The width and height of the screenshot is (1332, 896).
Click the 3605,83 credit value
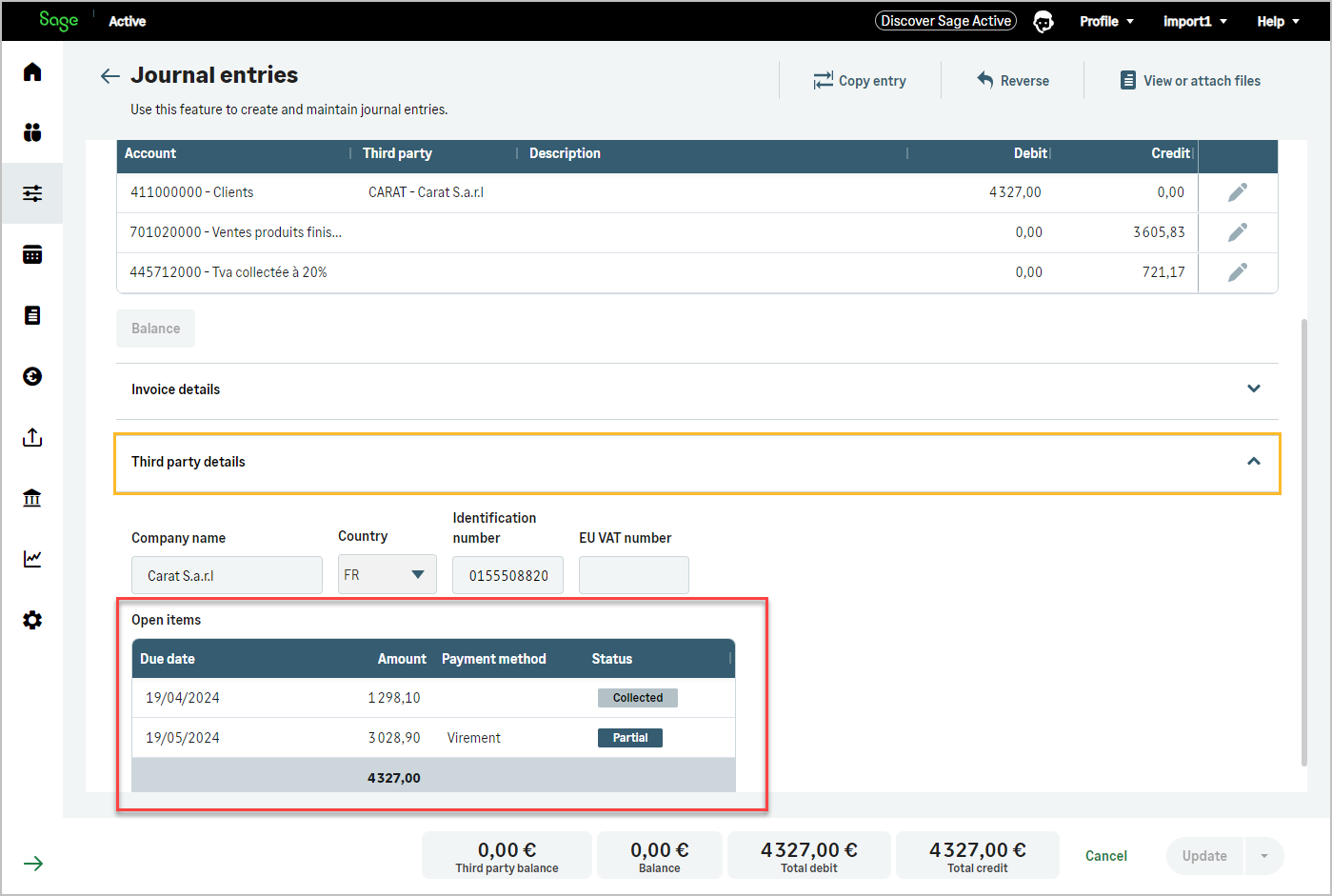(x=1159, y=232)
